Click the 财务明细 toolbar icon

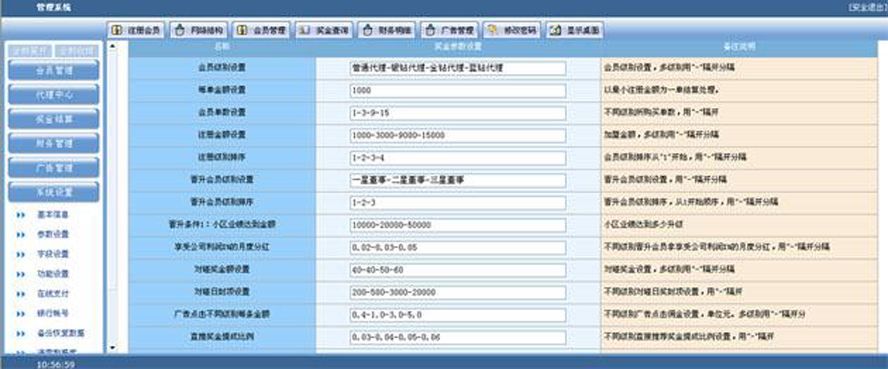pos(387,31)
